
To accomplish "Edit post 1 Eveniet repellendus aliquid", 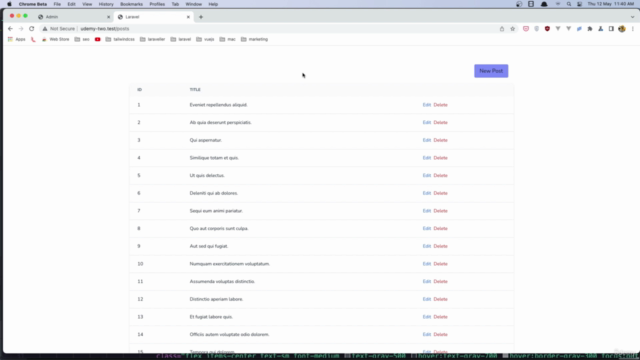I will tap(427, 105).
